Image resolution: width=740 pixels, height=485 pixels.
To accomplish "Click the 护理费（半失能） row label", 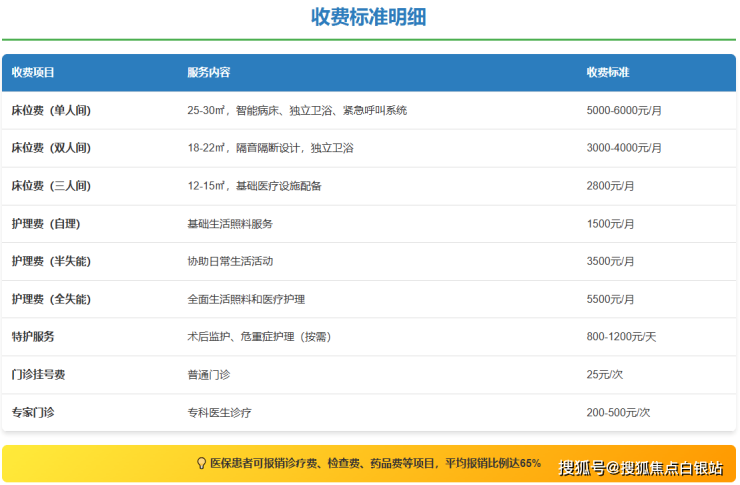I will point(51,261).
